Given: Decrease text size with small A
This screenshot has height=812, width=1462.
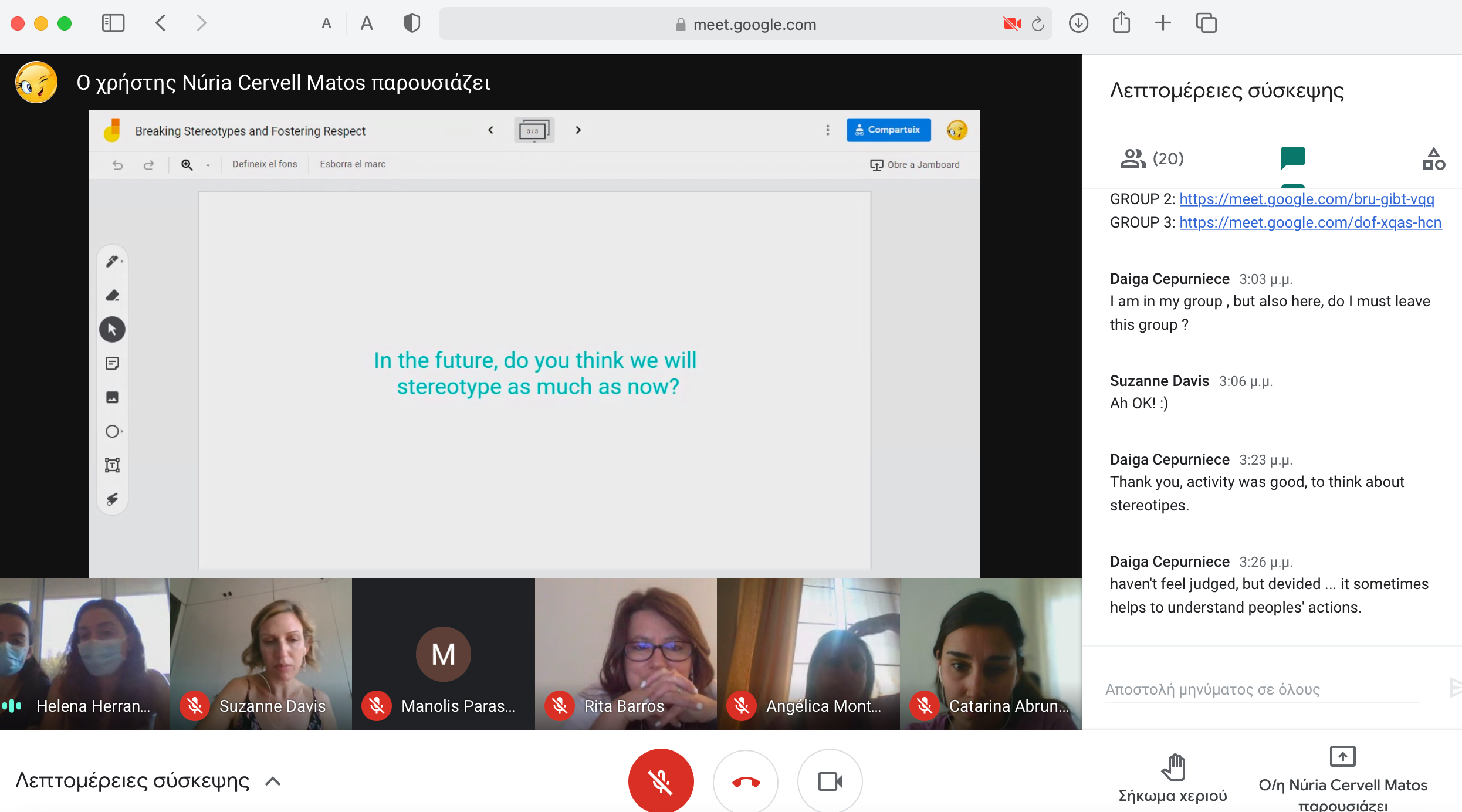Looking at the screenshot, I should (x=327, y=24).
